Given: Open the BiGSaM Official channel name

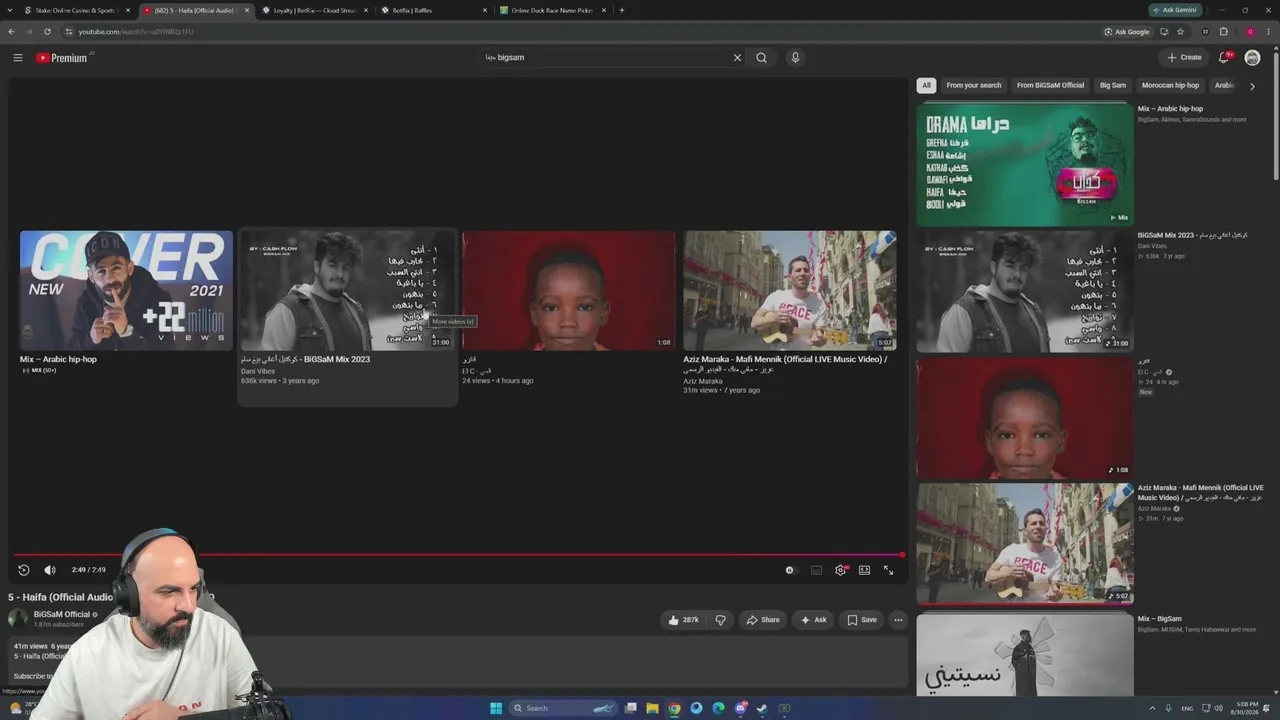Looking at the screenshot, I should (62, 615).
